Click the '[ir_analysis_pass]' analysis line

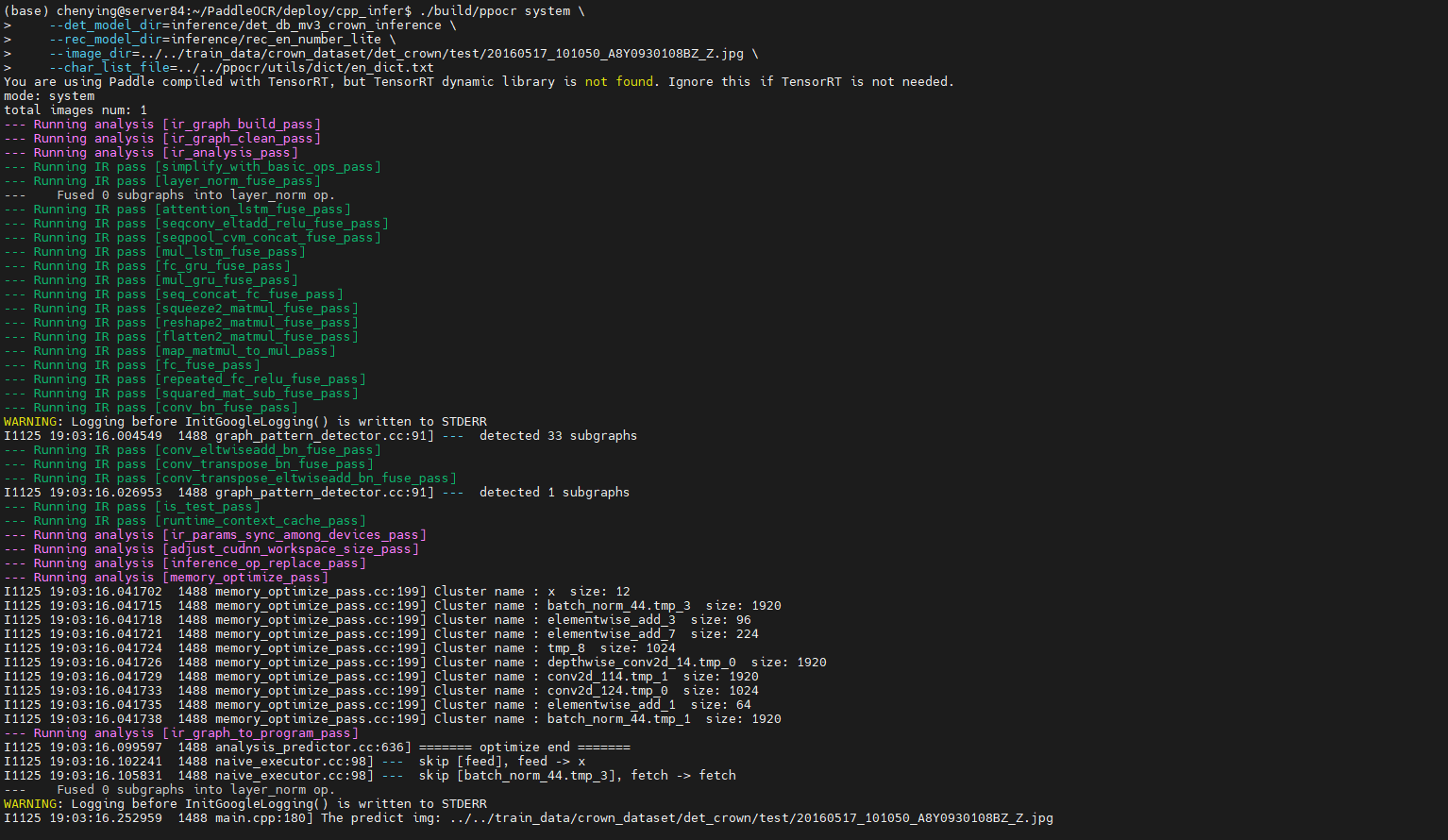pos(151,153)
